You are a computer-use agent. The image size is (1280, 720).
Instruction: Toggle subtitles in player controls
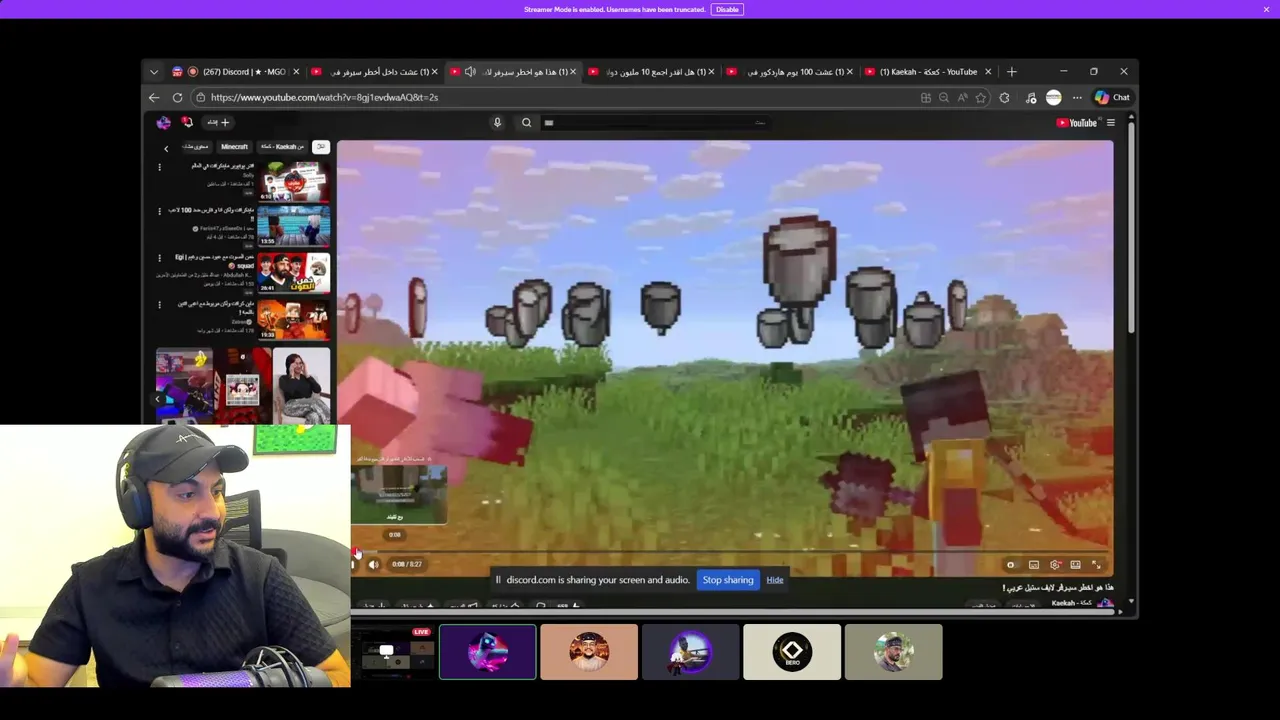point(1034,565)
